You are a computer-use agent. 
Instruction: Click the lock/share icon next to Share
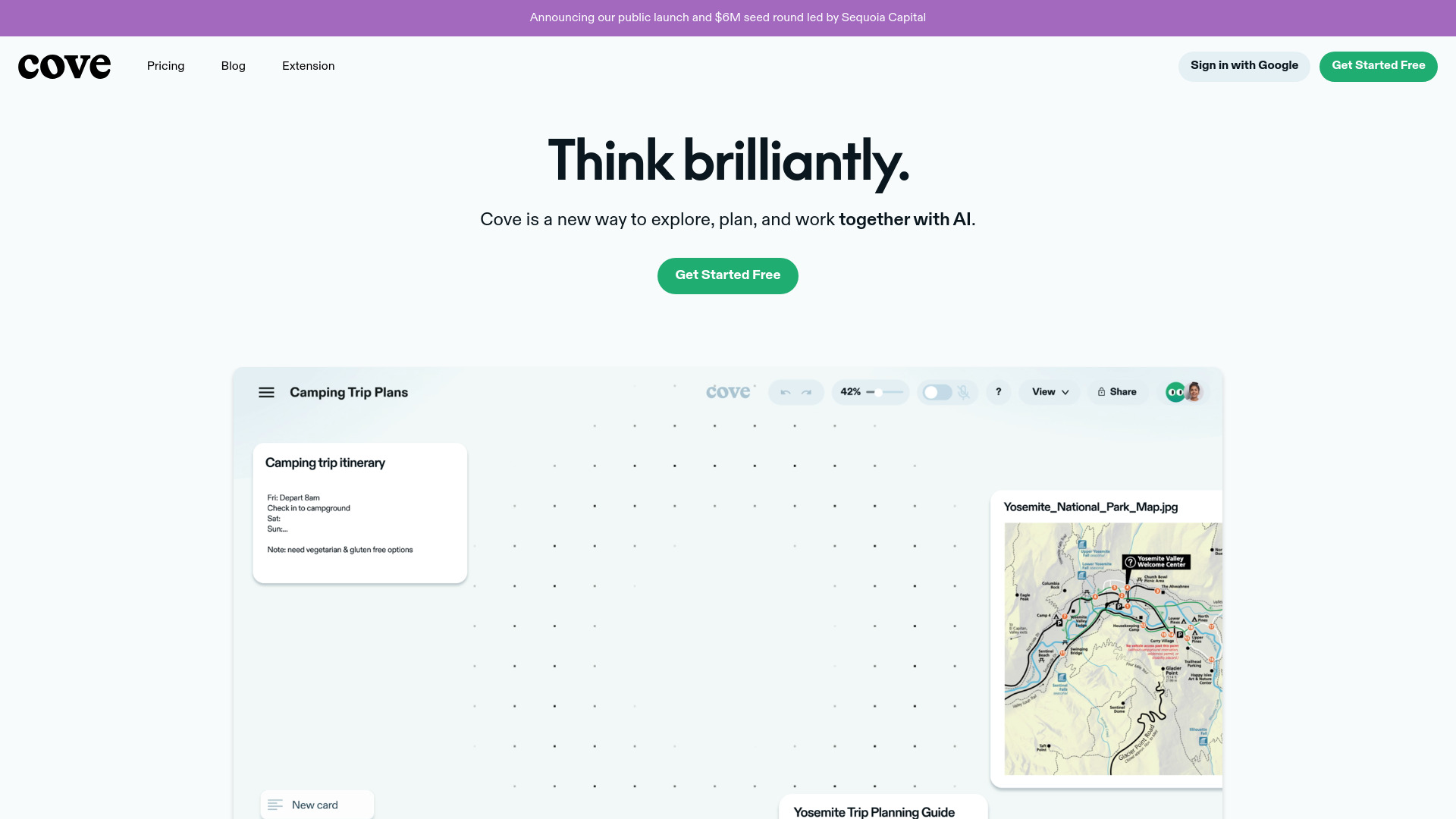(1101, 391)
